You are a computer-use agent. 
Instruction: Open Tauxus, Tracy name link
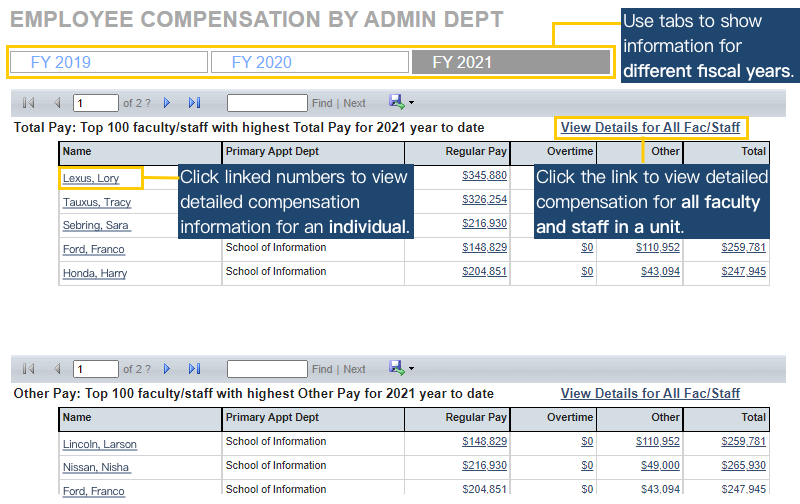(97, 202)
